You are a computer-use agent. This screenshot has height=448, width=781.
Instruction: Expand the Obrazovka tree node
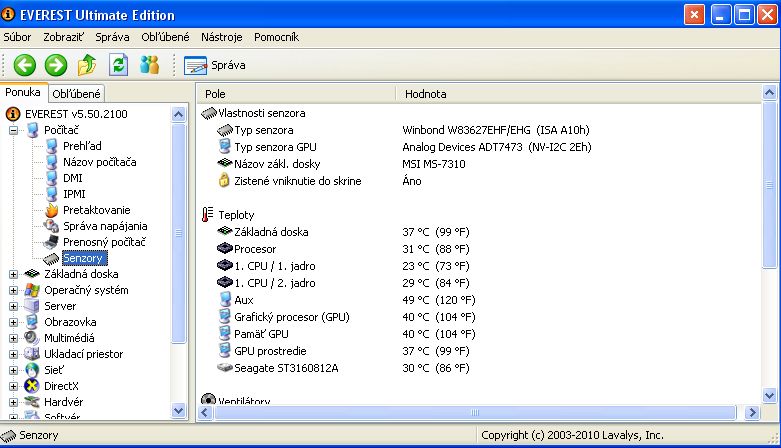tap(13, 322)
